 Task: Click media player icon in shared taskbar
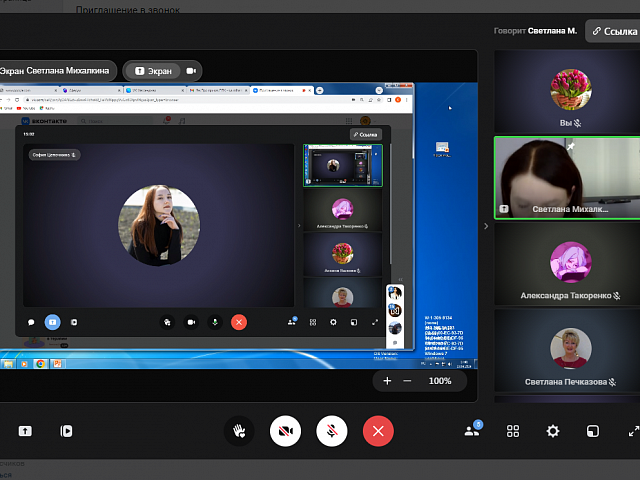(24, 364)
